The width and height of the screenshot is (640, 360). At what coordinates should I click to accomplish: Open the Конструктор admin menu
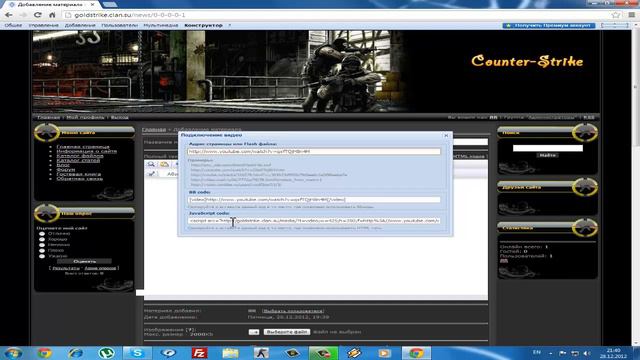203,25
